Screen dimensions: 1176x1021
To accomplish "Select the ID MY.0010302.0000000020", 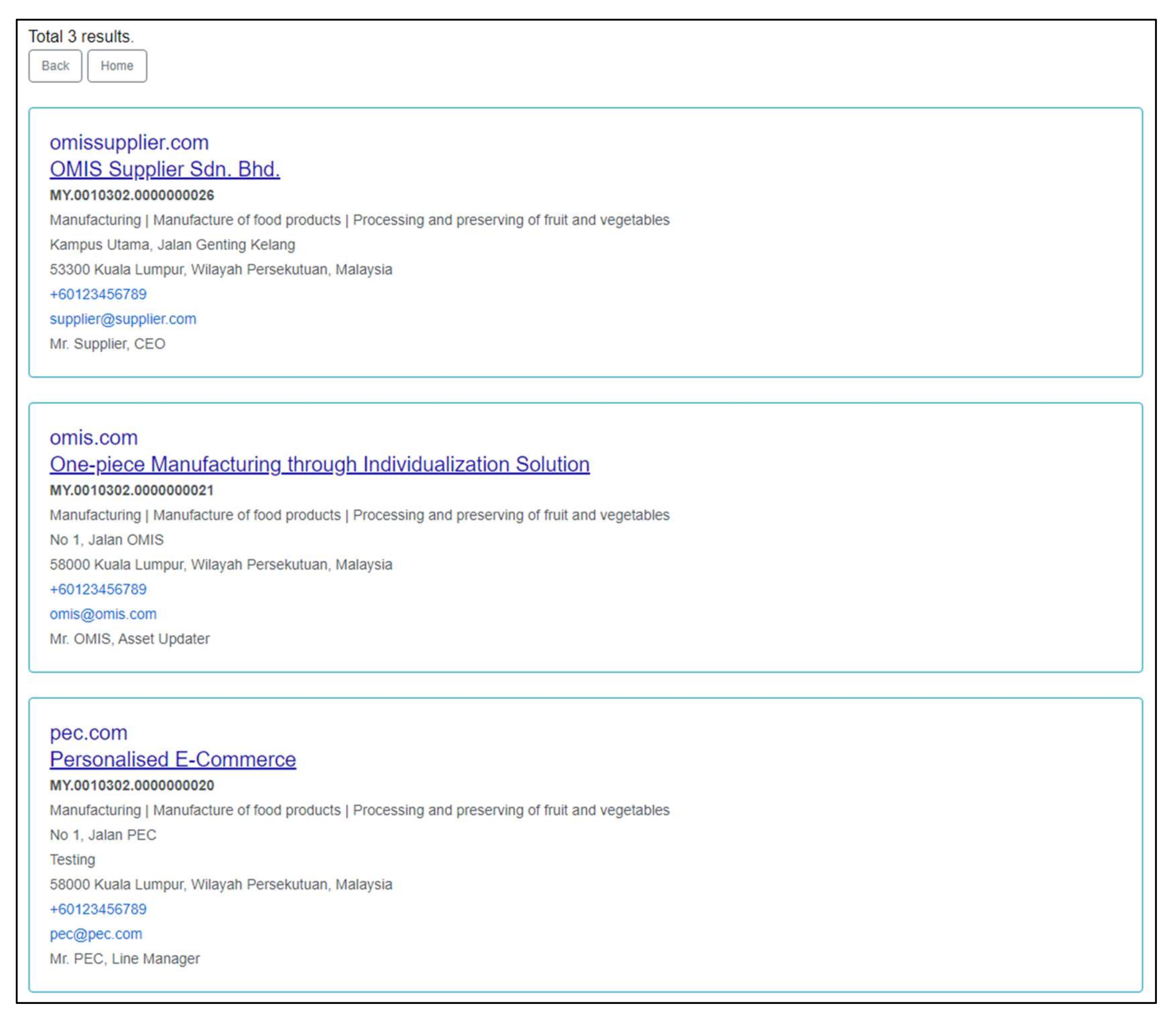I will point(132,786).
